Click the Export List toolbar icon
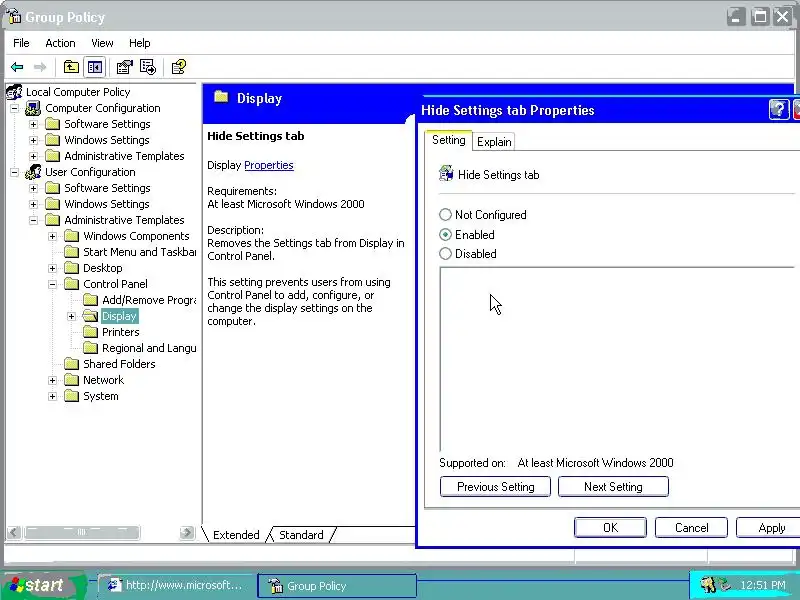The height and width of the screenshot is (600, 800). [148, 67]
